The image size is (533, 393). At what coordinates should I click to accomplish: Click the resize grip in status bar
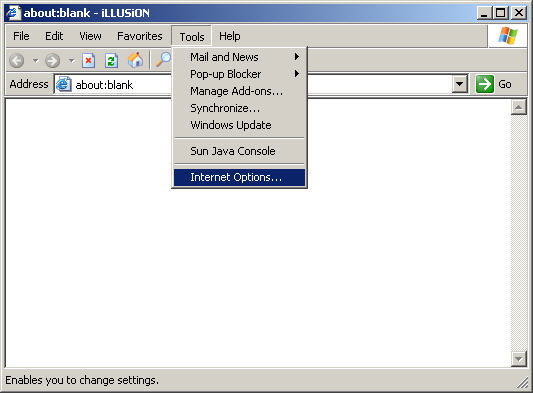point(522,383)
